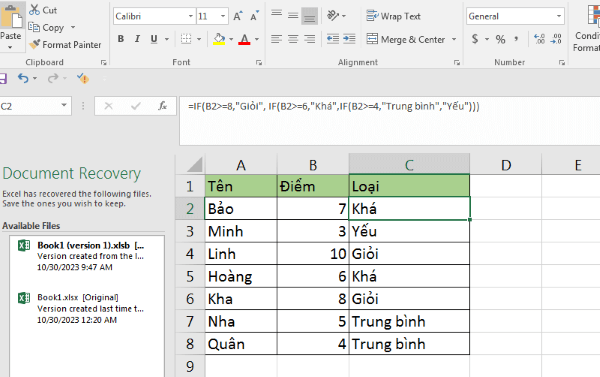Open Font dialog launcher

click(259, 63)
